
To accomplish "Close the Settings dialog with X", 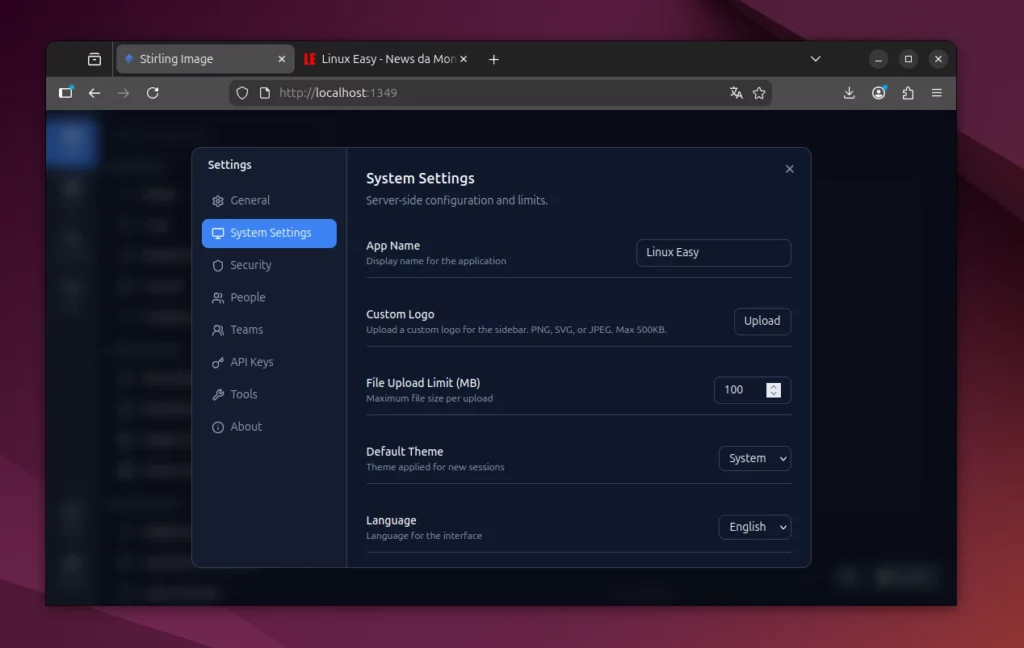I will point(789,169).
